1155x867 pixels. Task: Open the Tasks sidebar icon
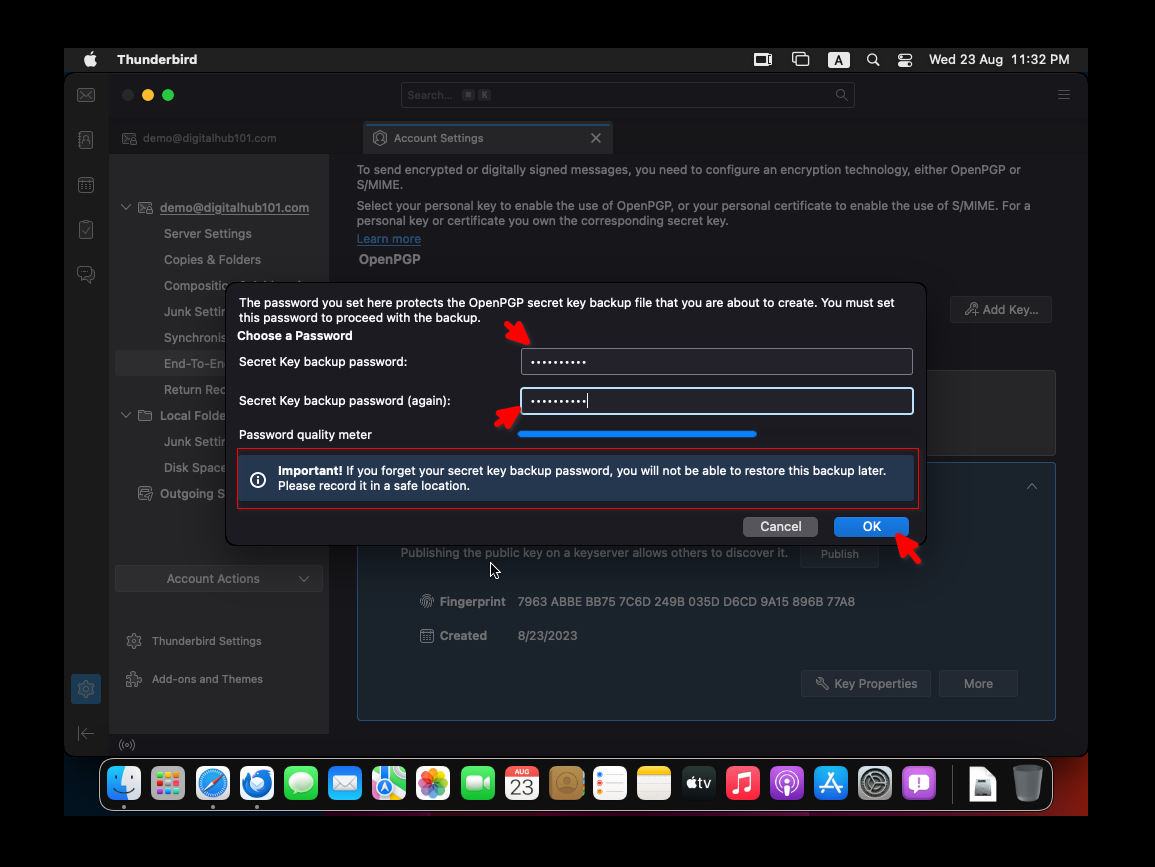point(86,230)
